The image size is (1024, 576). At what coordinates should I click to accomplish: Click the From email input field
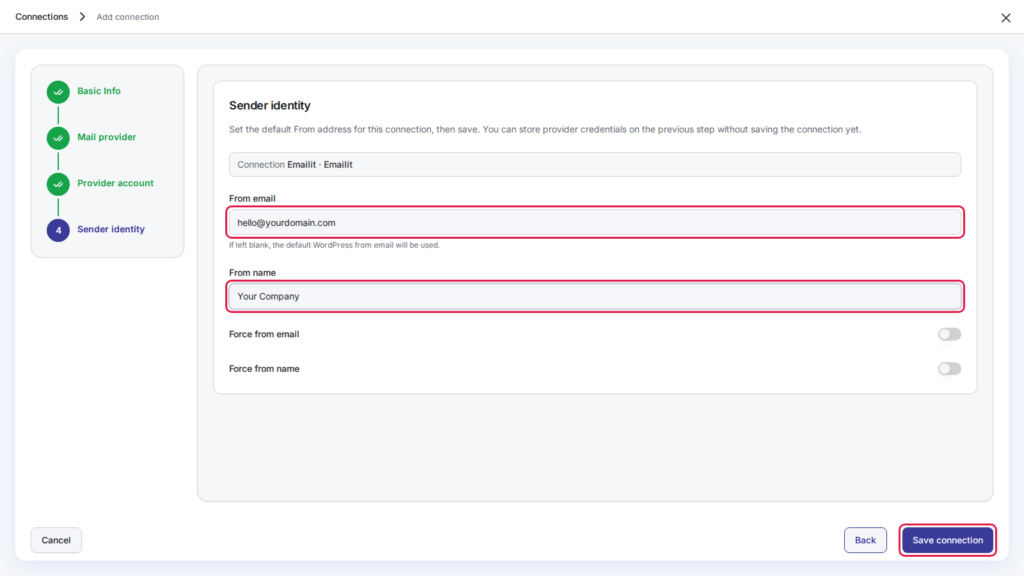point(595,223)
